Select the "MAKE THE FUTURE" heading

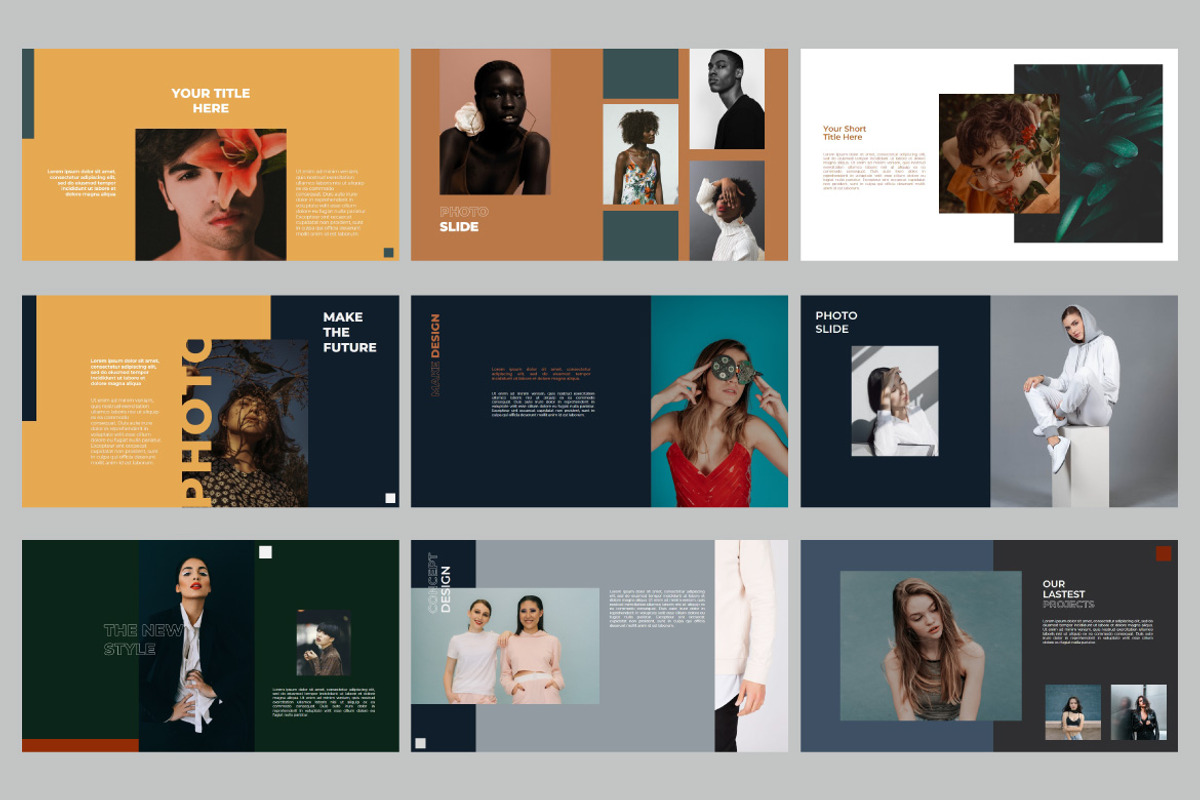350,332
